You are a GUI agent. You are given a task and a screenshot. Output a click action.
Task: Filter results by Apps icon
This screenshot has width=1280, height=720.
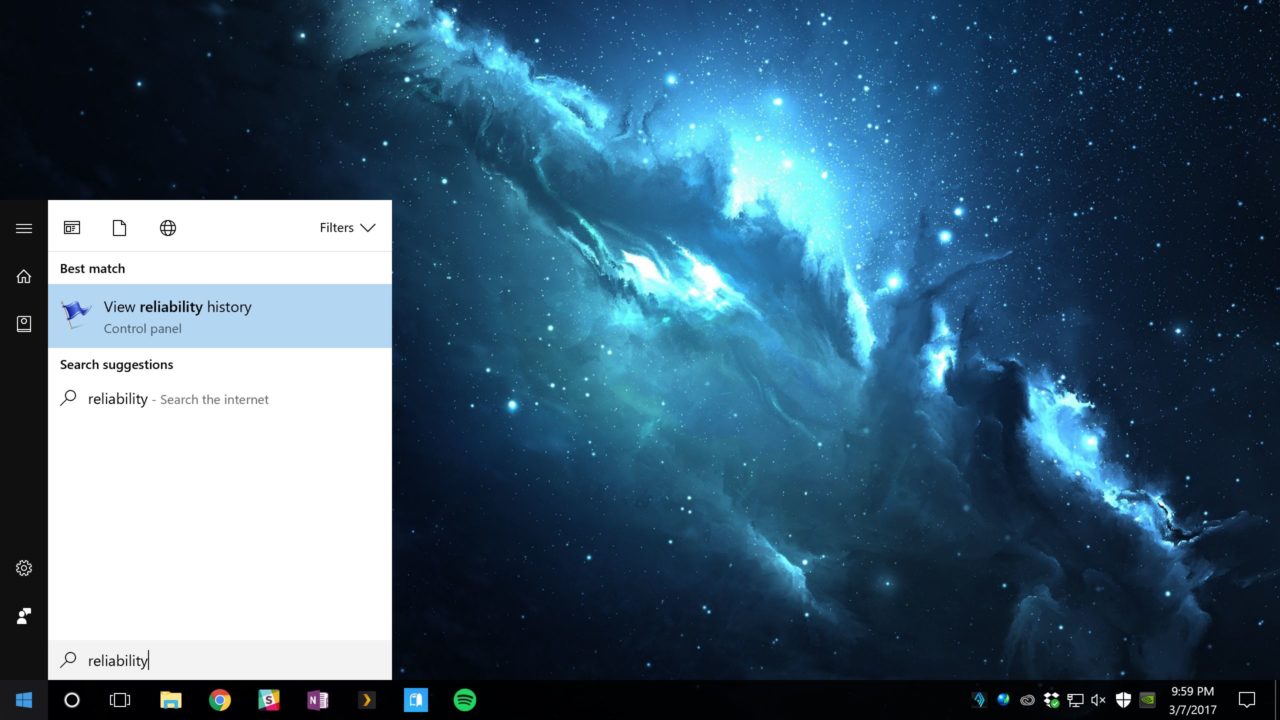coord(72,228)
